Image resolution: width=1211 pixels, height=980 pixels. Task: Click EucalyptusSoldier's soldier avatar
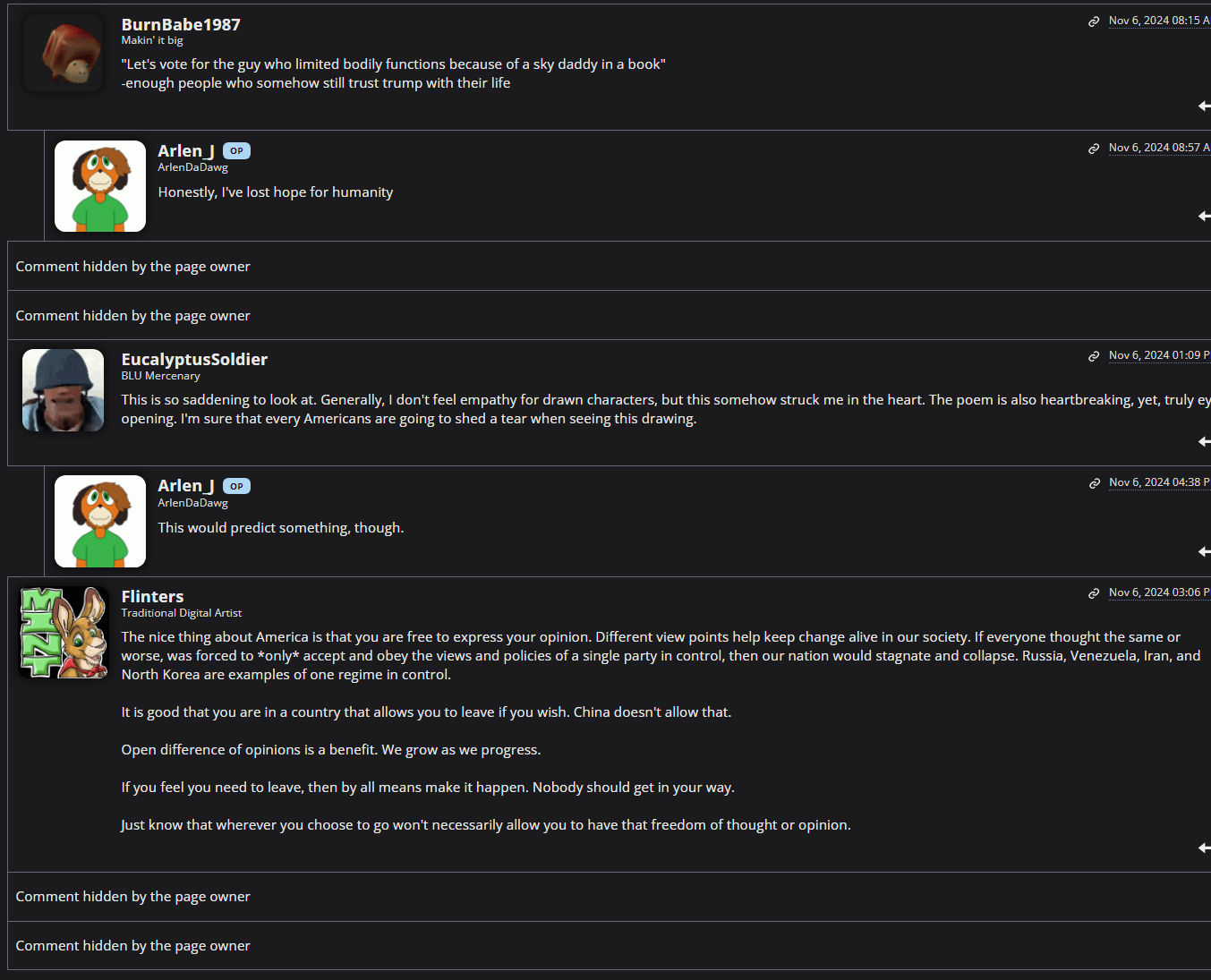coord(63,390)
